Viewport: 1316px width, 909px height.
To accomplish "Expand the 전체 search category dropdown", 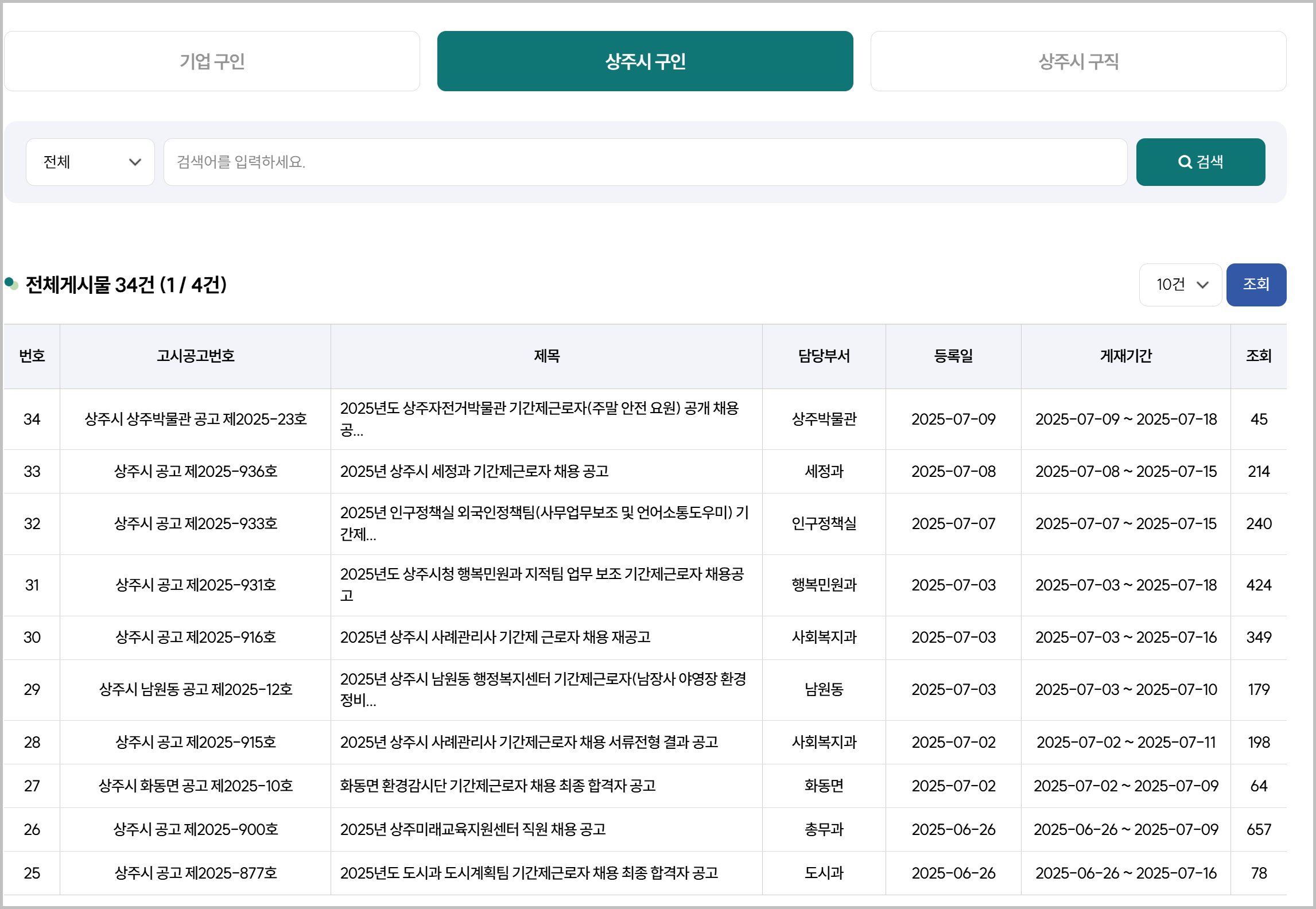I will 91,162.
